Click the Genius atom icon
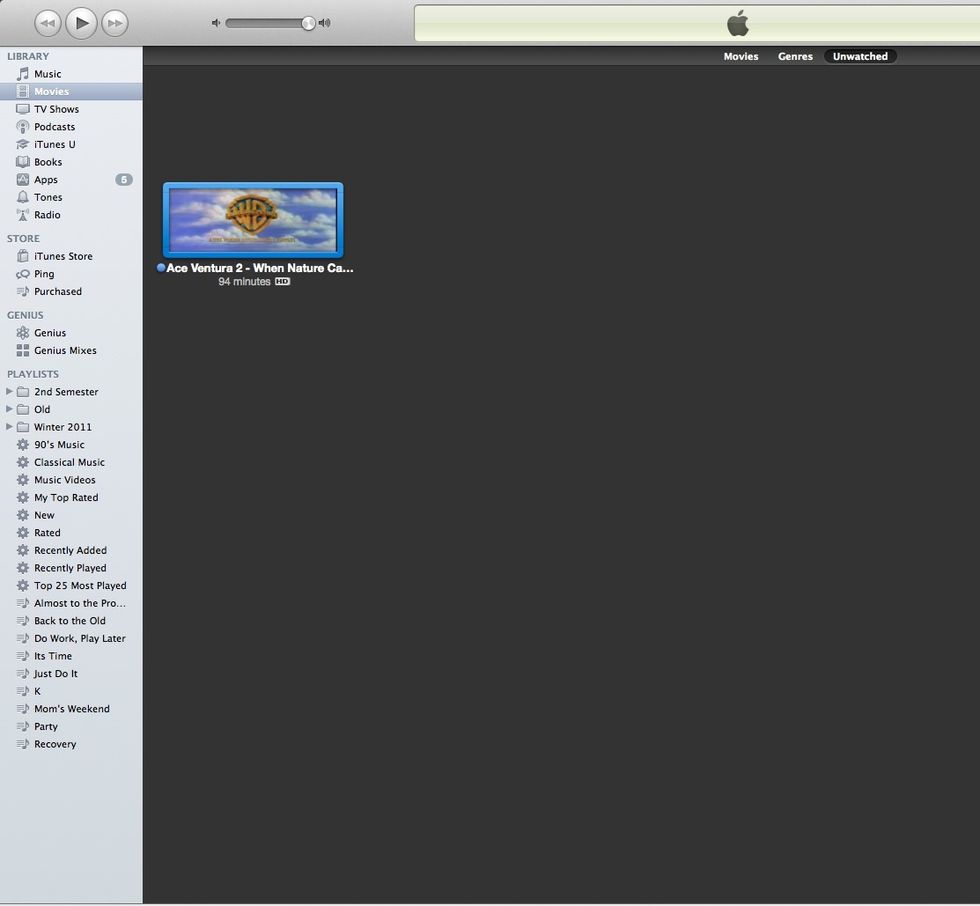This screenshot has width=980, height=906. tap(22, 333)
